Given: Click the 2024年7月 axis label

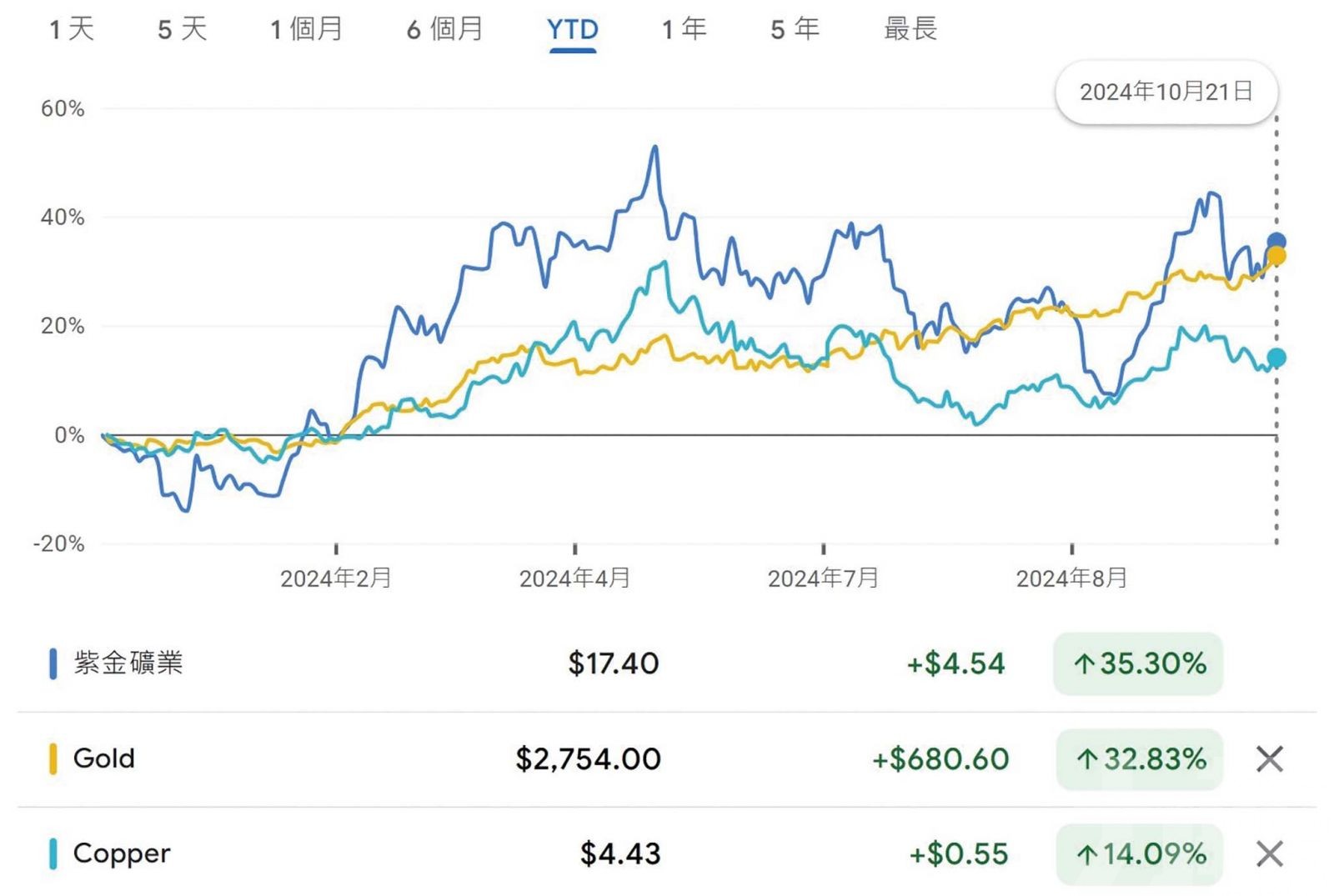Looking at the screenshot, I should [824, 578].
